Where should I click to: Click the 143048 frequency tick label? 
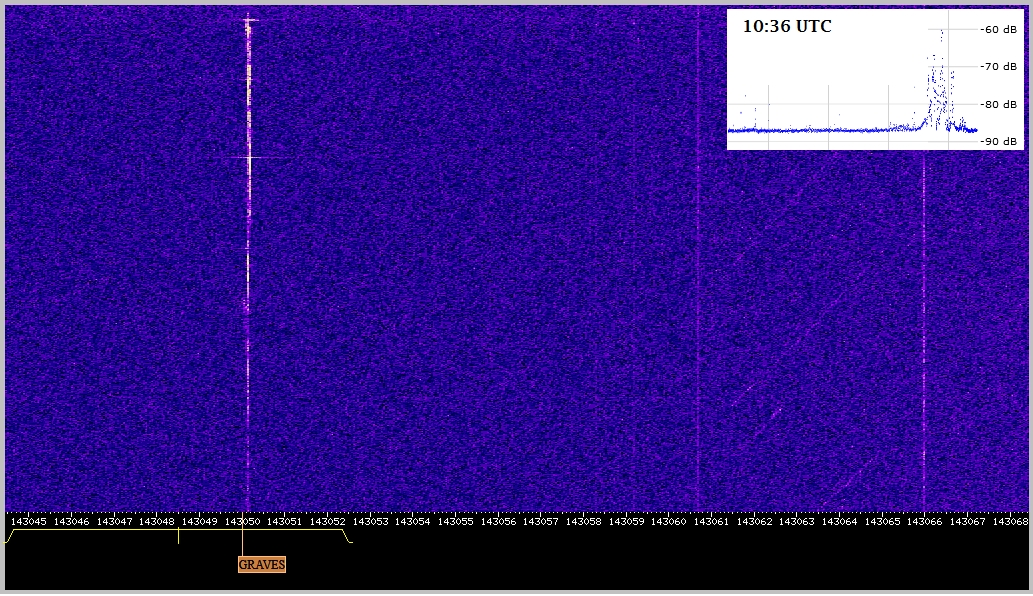(157, 522)
